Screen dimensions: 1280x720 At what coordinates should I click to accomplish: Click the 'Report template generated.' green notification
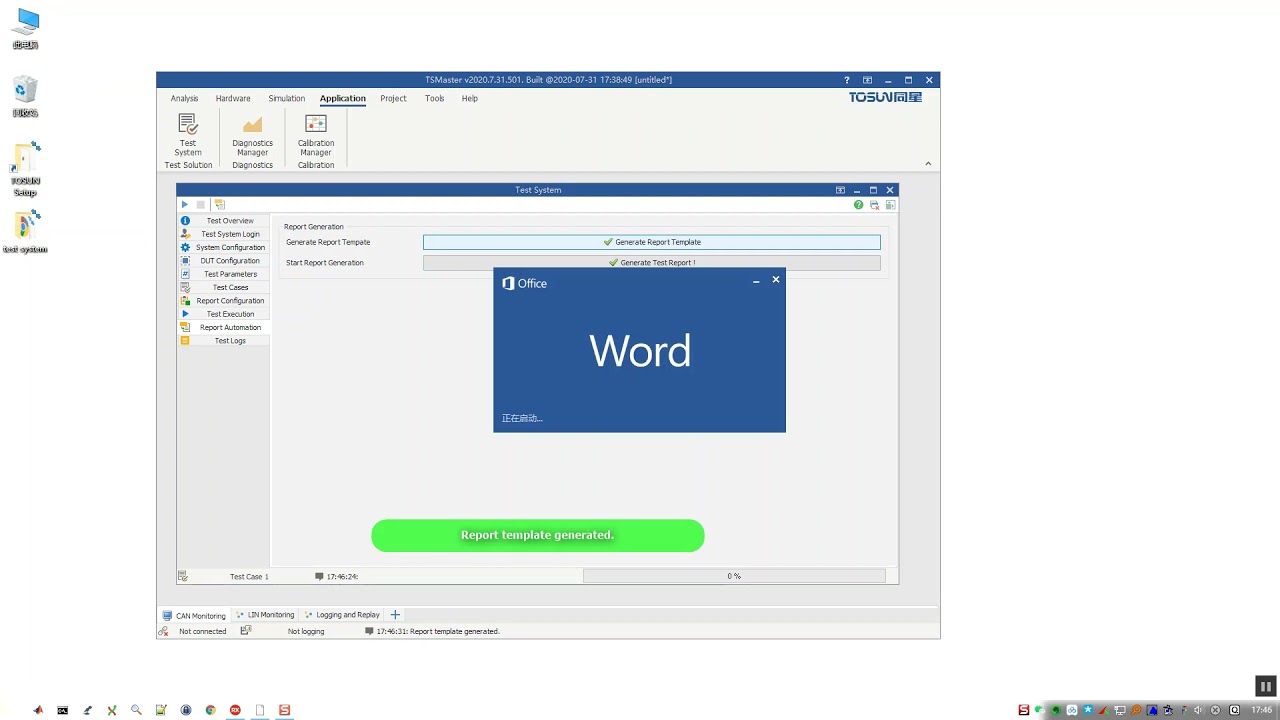(537, 535)
